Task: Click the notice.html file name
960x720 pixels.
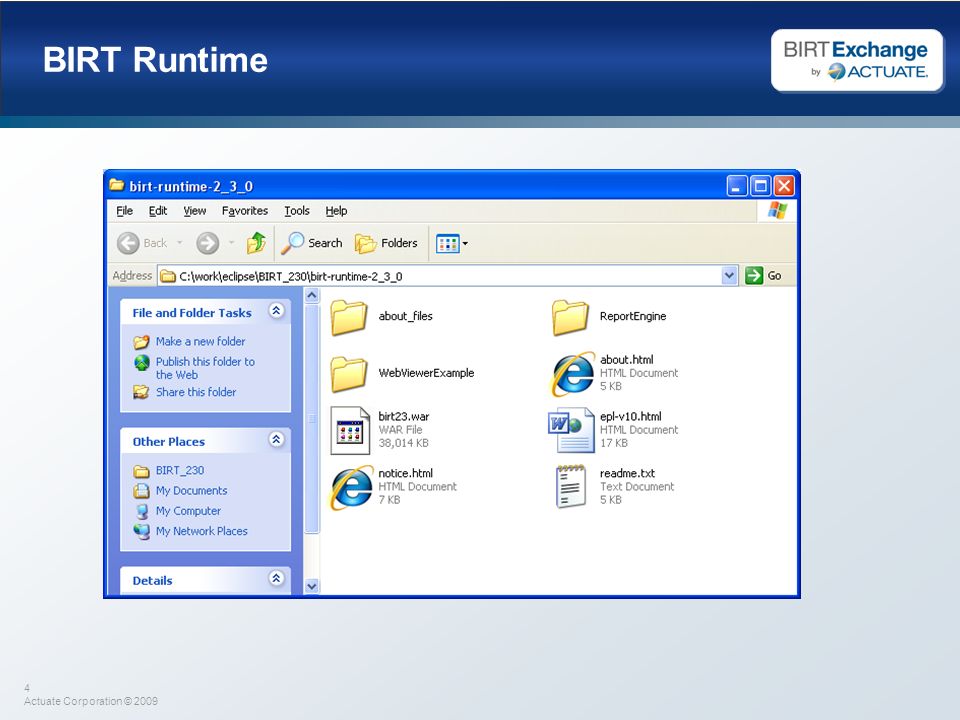Action: pos(405,473)
